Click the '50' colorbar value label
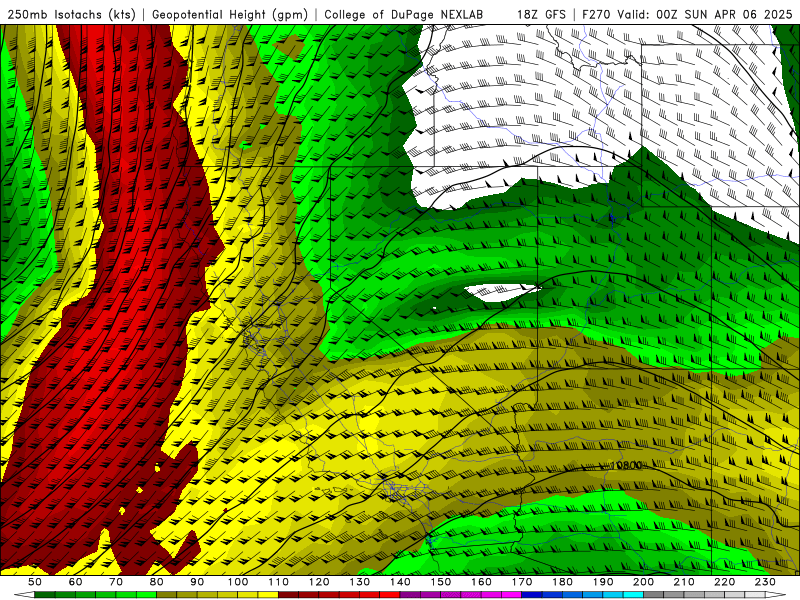The height and width of the screenshot is (600, 800). click(x=35, y=582)
